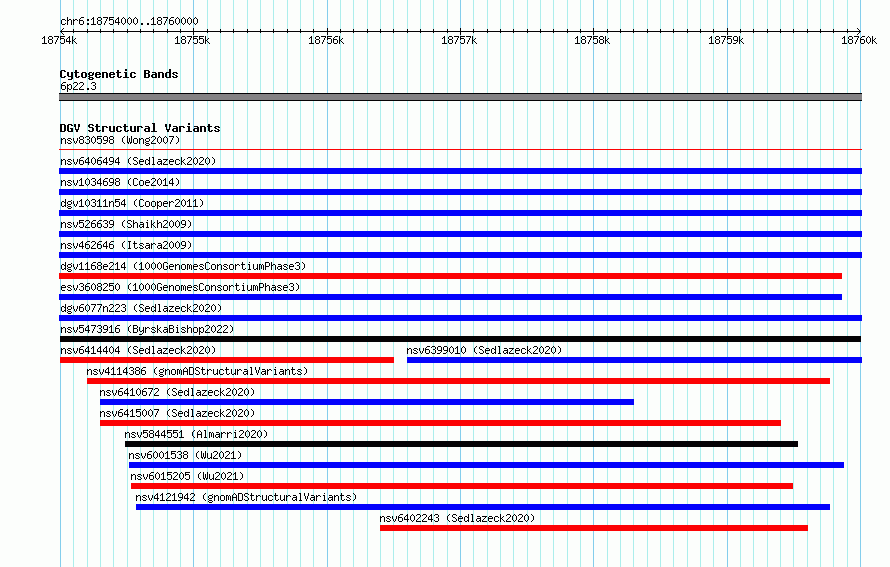Select the nsv6001538 (Wu2021) label
890x567 pixels.
pos(185,455)
